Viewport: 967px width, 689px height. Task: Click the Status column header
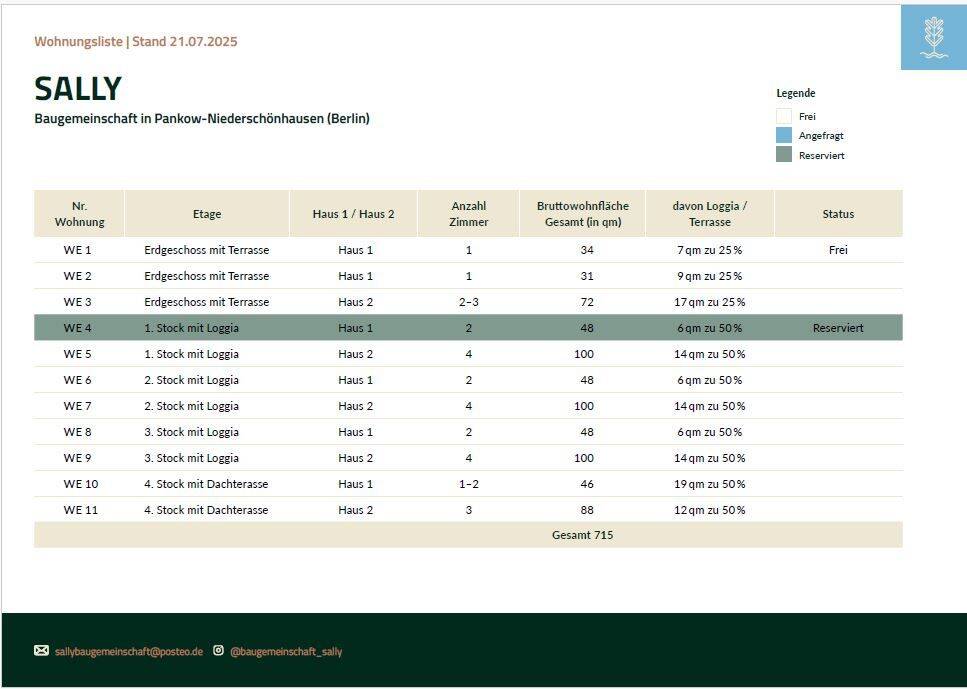pos(838,214)
